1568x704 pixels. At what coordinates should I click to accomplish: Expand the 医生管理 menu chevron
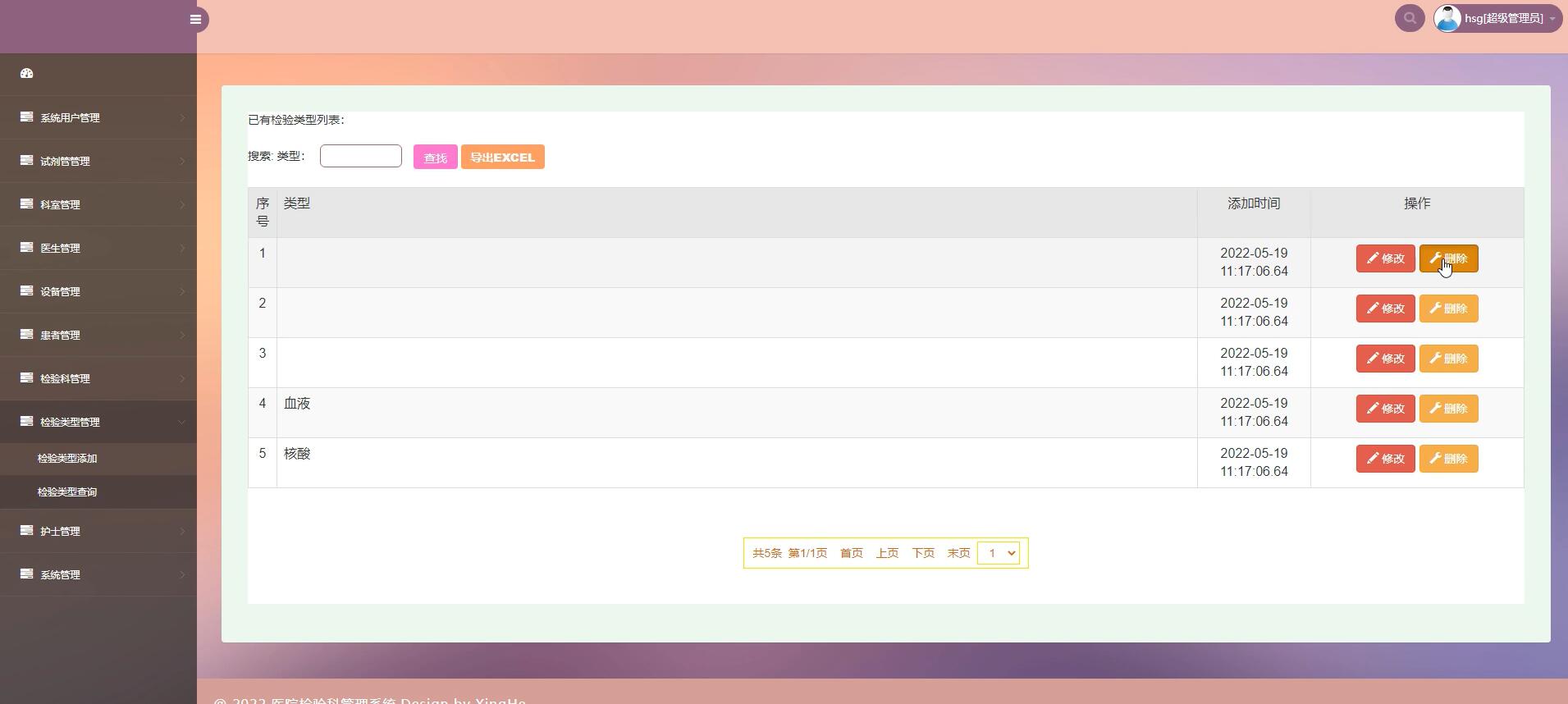click(181, 249)
